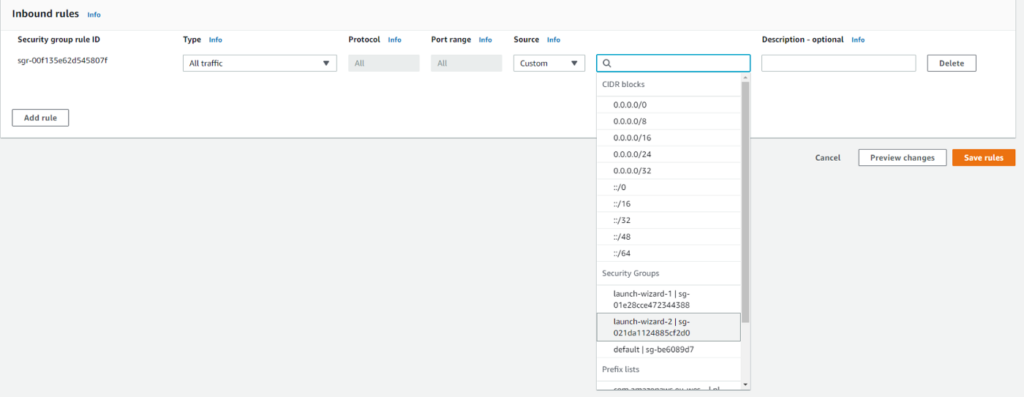The width and height of the screenshot is (1024, 397).
Task: Choose IPv6 block ::/16
Action: [669, 204]
